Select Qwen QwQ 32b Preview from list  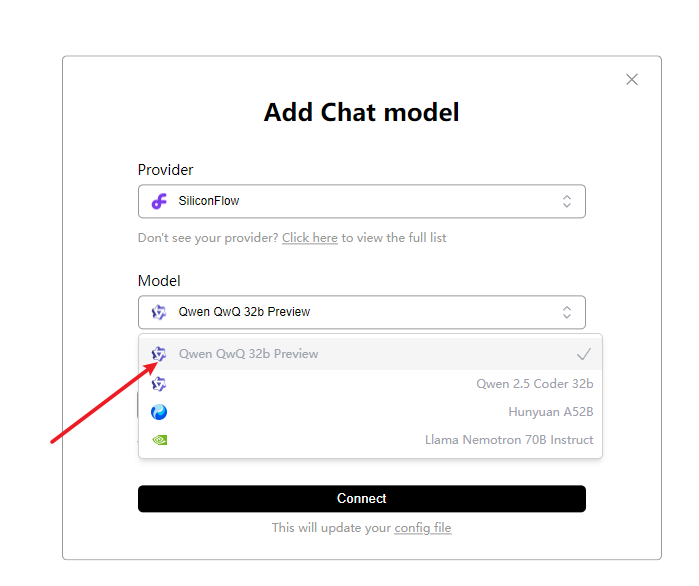click(248, 354)
